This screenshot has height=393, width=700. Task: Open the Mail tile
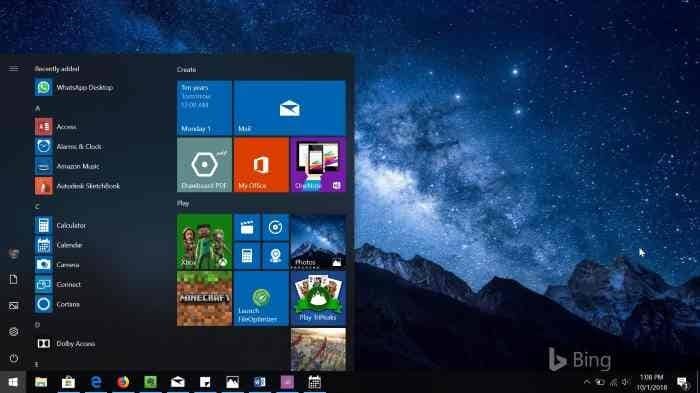290,108
